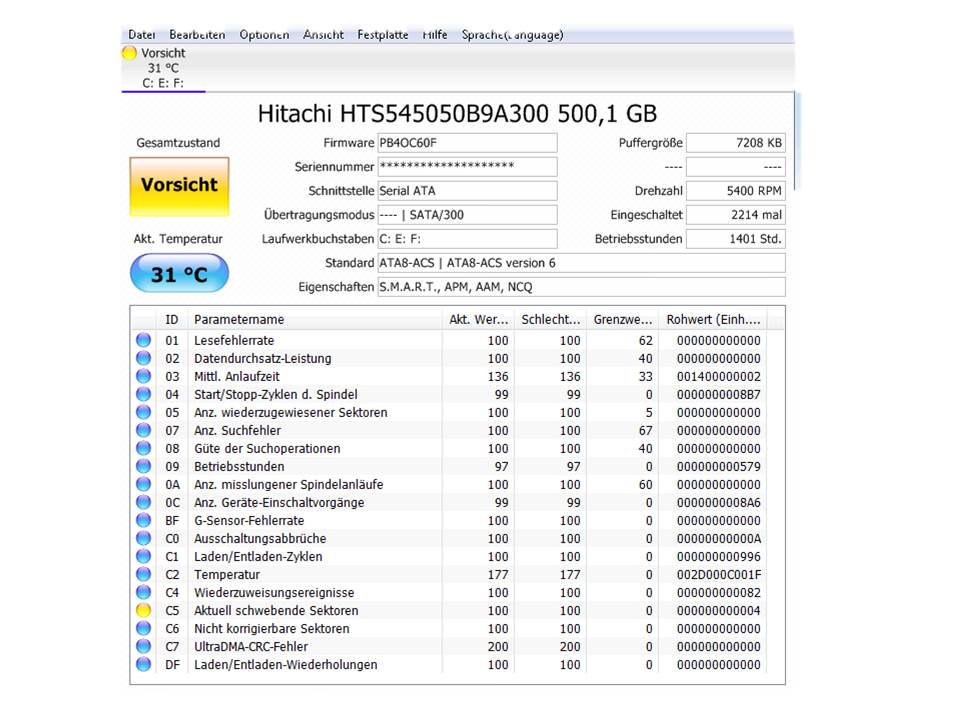Screen dimensions: 960x720
Task: Select the Aktuell schwebende Sektoren row text
Action: [x=276, y=610]
